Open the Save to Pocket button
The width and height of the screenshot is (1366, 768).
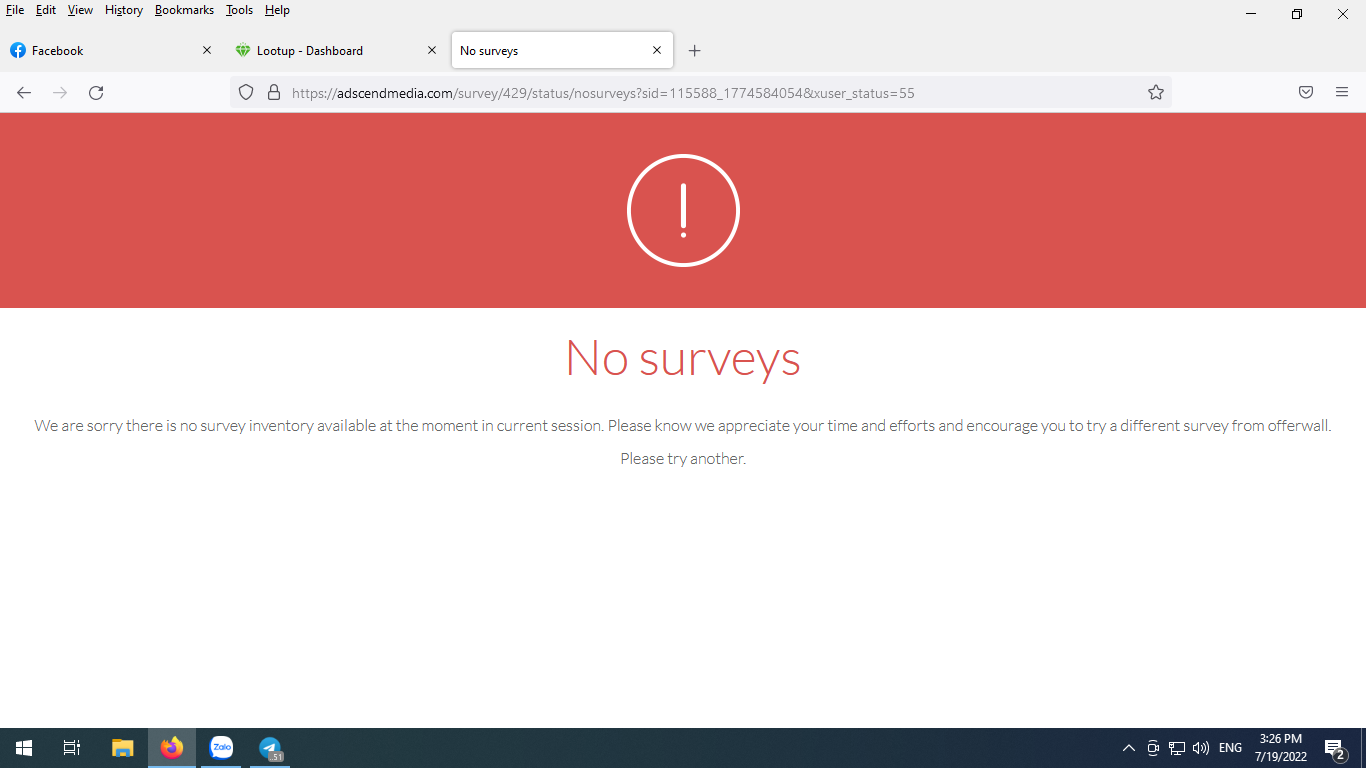click(x=1306, y=93)
